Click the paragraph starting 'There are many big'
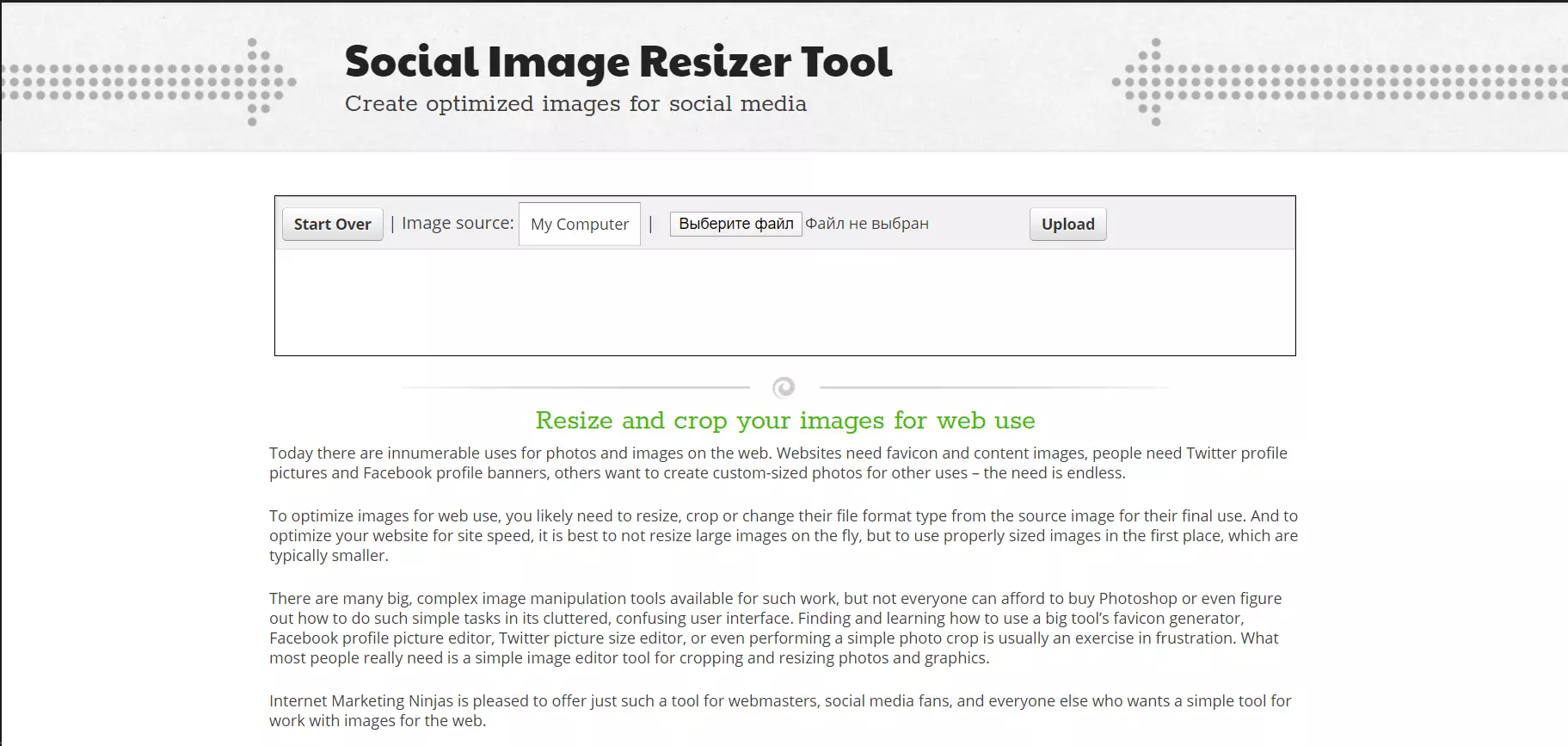The width and height of the screenshot is (1568, 746). [776, 628]
